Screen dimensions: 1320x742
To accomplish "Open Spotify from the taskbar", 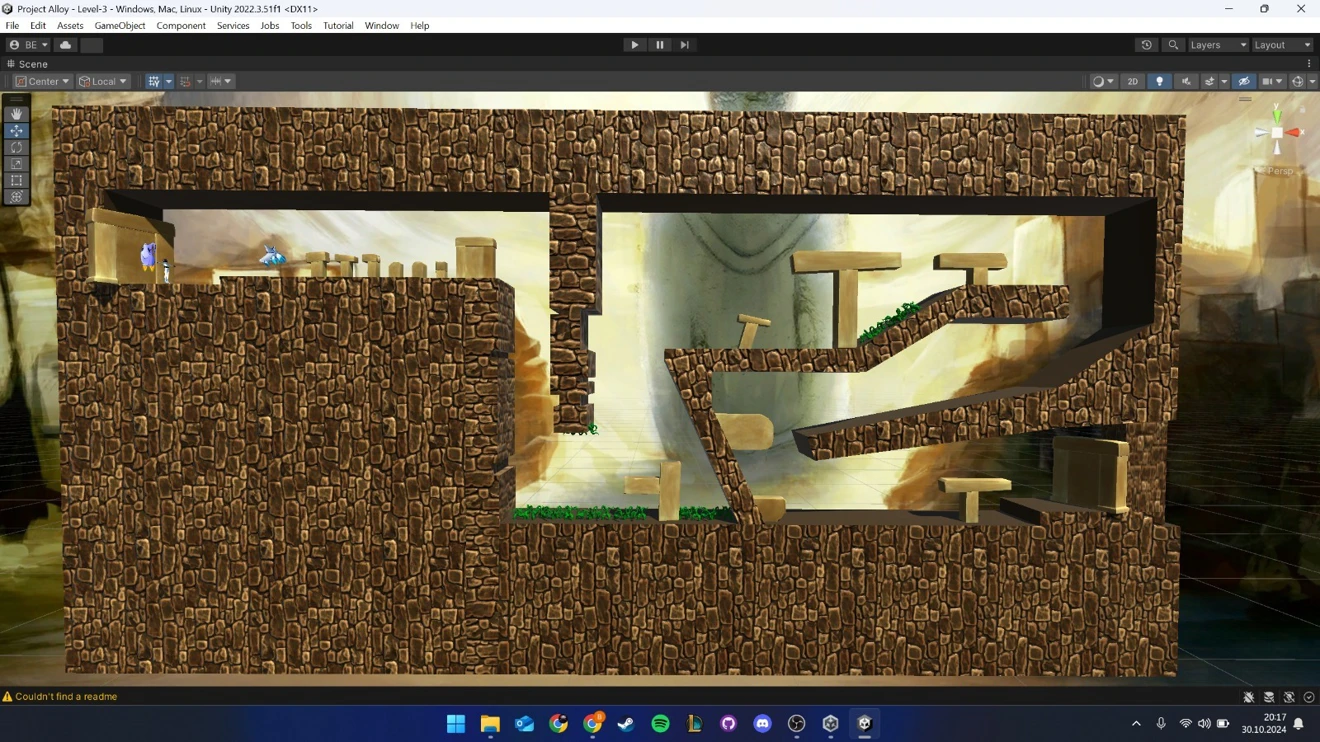I will point(660,724).
